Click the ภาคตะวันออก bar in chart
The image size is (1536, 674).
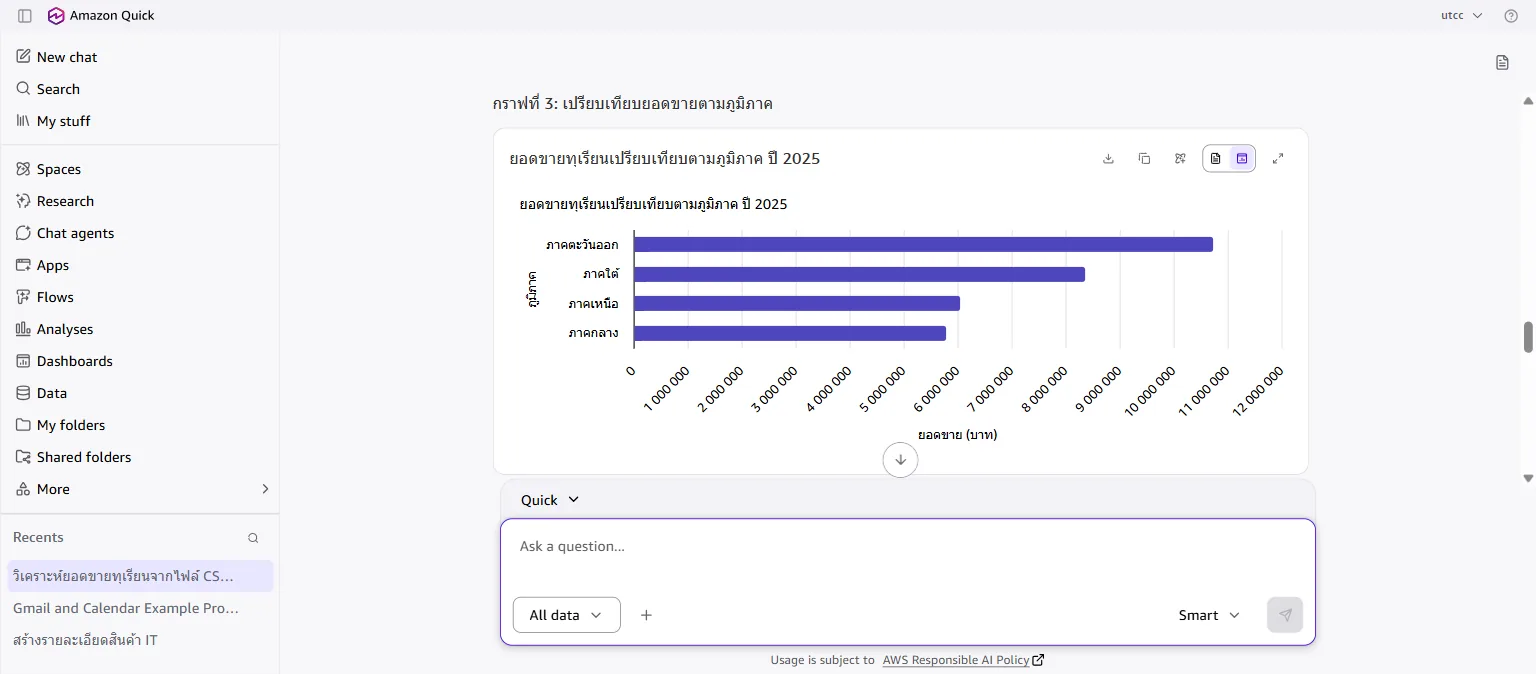[923, 244]
